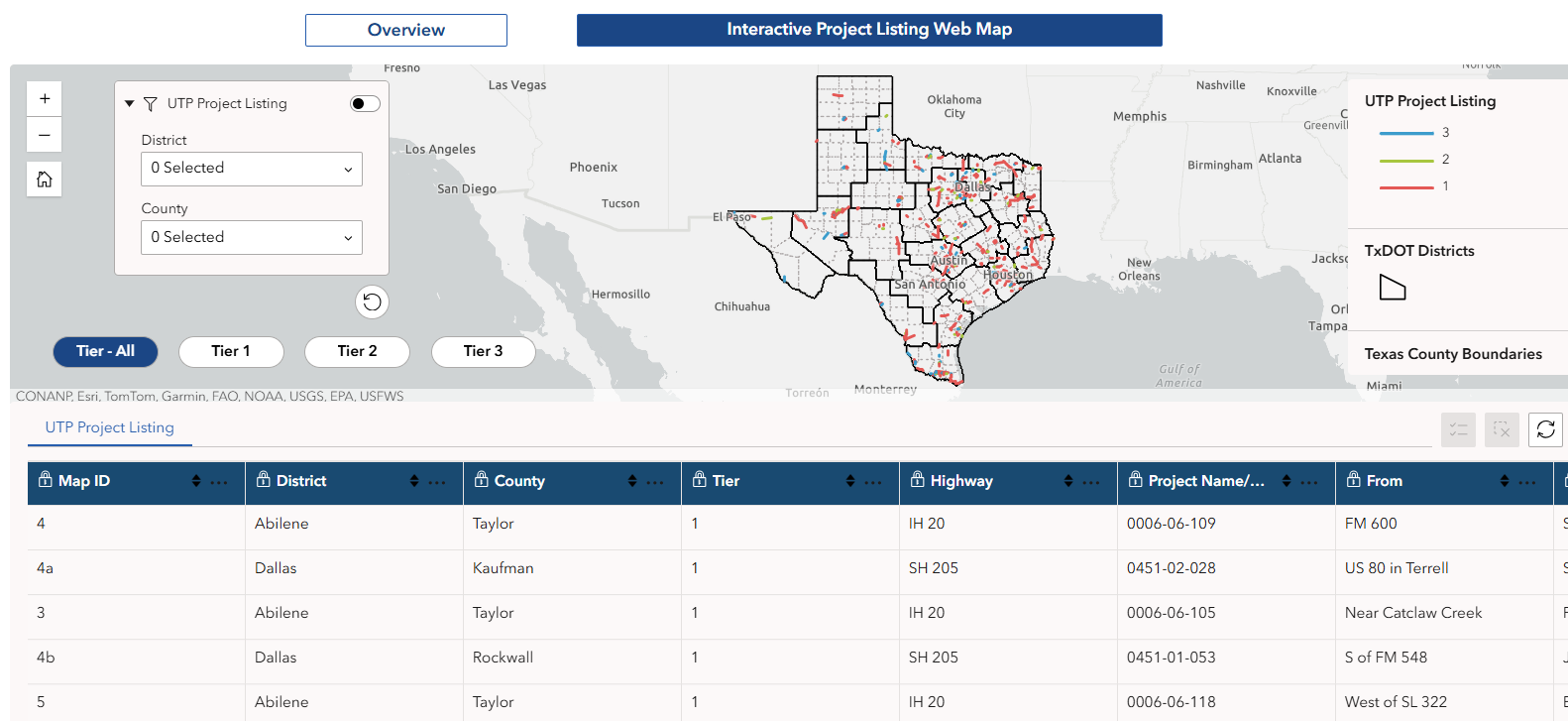1568x721 pixels.
Task: Click the Tier 3 filter button
Action: point(483,351)
